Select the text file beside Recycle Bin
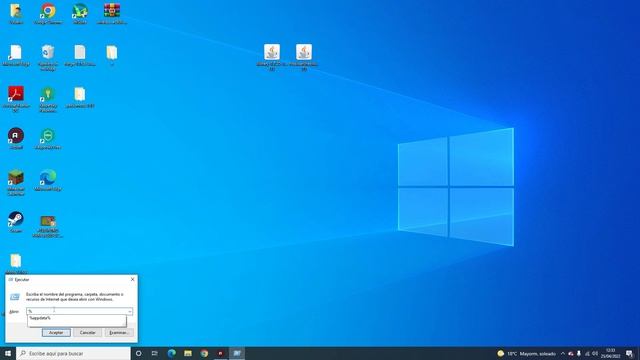 [80, 55]
